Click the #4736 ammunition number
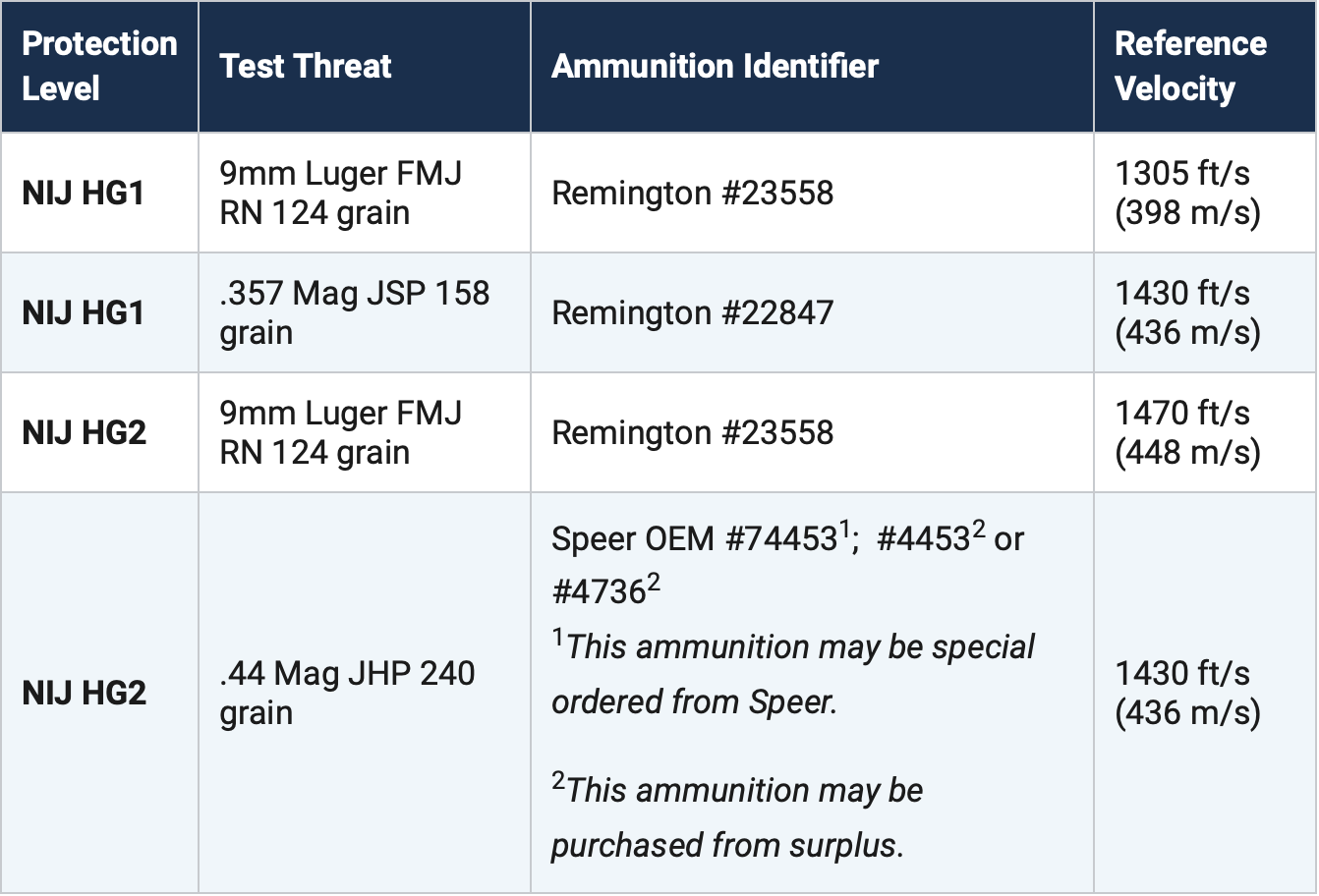 (x=599, y=591)
